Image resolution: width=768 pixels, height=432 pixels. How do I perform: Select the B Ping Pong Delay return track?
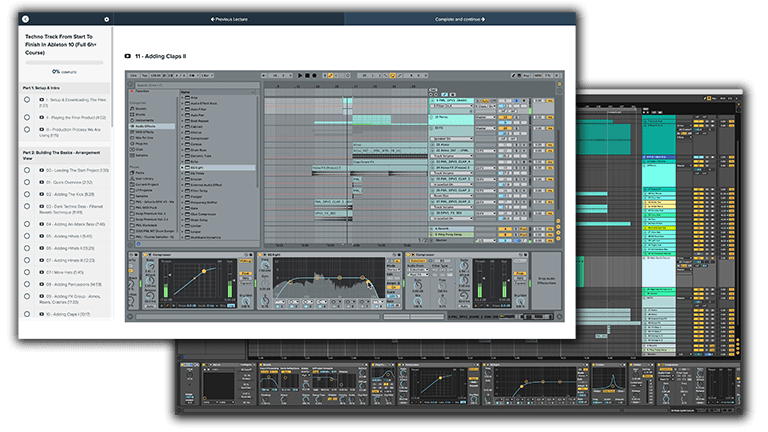[452, 235]
